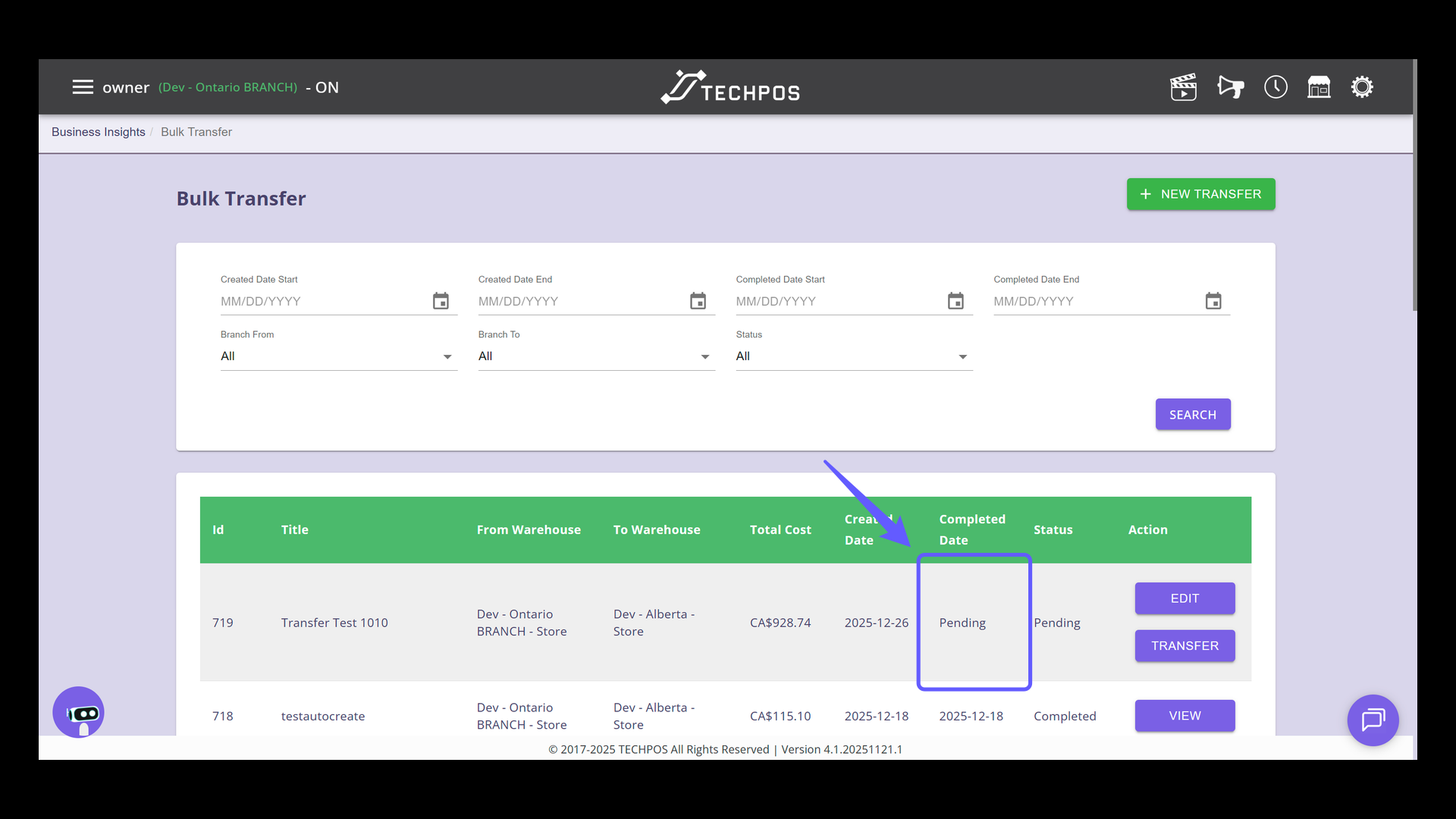Open the hamburger navigation menu
Viewport: 1456px width, 819px height.
click(x=83, y=86)
